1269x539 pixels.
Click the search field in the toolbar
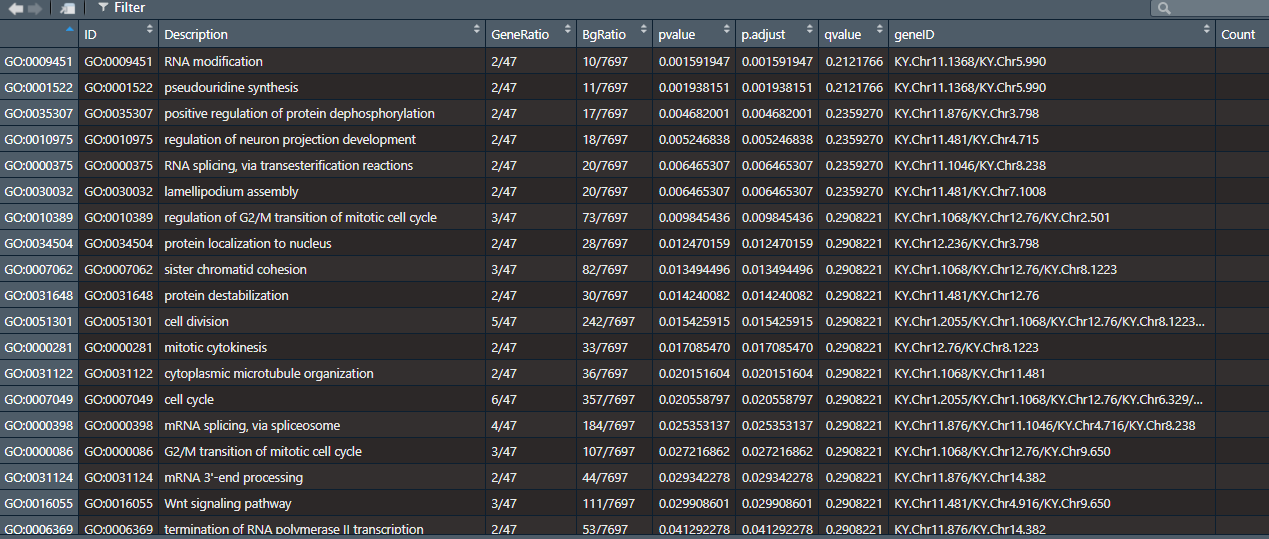coord(1208,8)
